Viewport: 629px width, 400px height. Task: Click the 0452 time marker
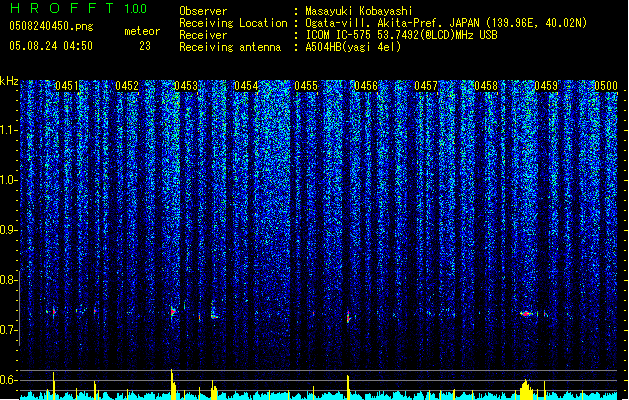[x=127, y=86]
